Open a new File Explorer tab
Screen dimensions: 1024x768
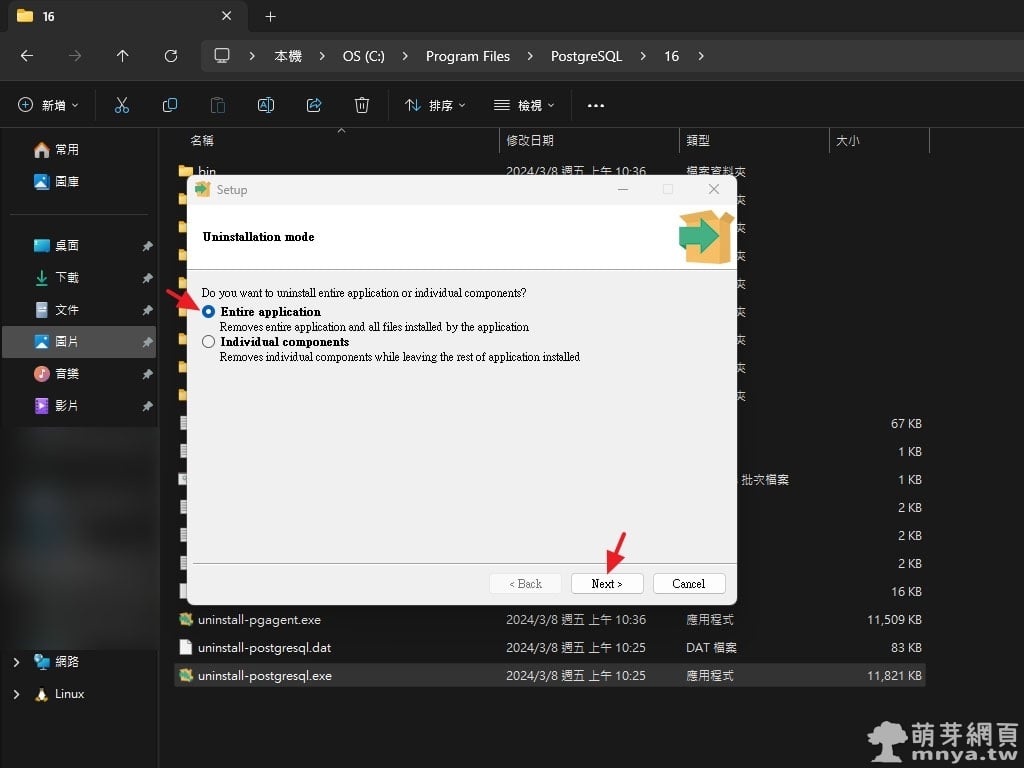point(270,17)
